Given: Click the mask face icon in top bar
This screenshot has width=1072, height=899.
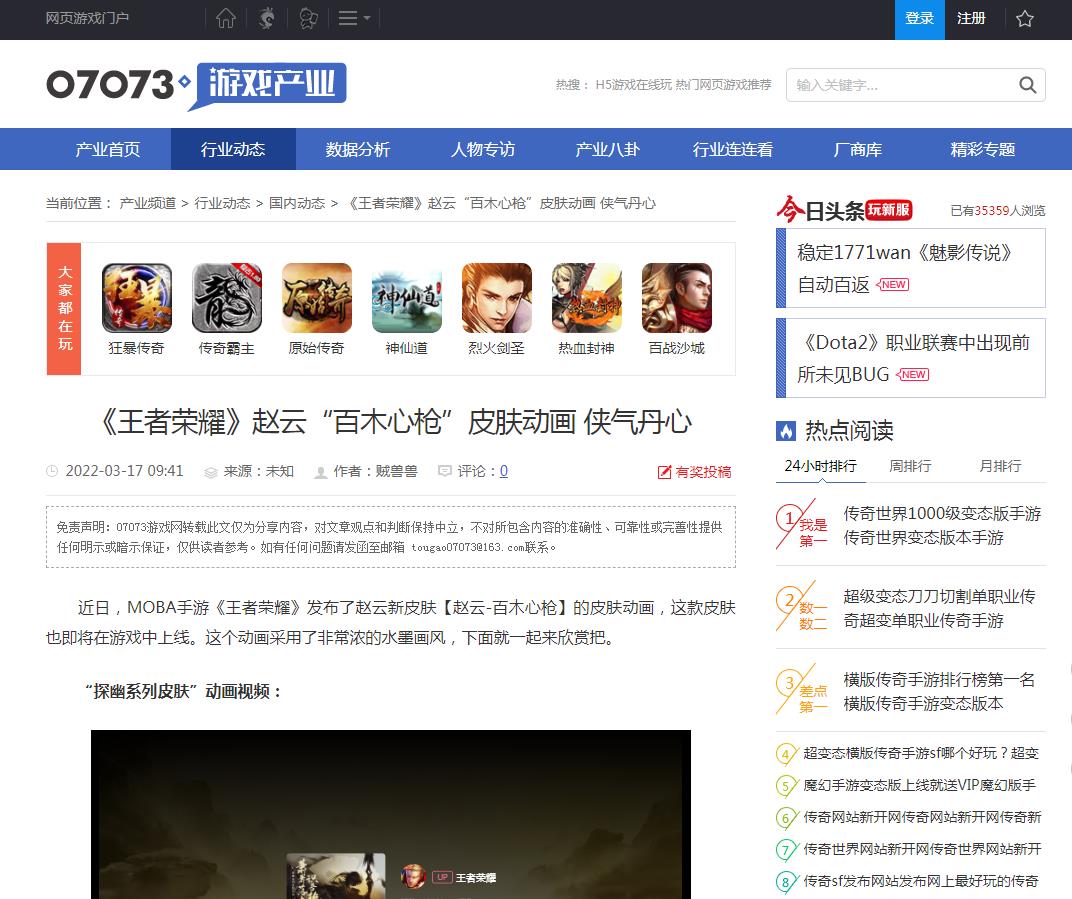Looking at the screenshot, I should (x=308, y=18).
